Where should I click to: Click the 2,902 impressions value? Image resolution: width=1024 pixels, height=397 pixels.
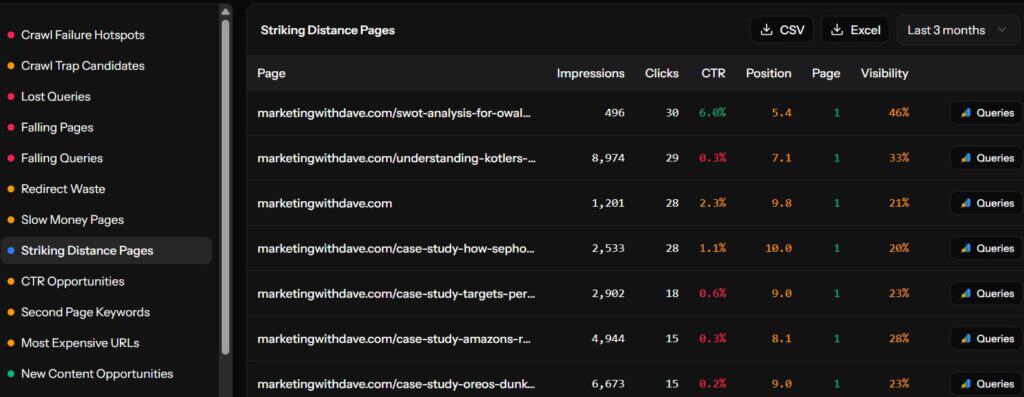(608, 293)
